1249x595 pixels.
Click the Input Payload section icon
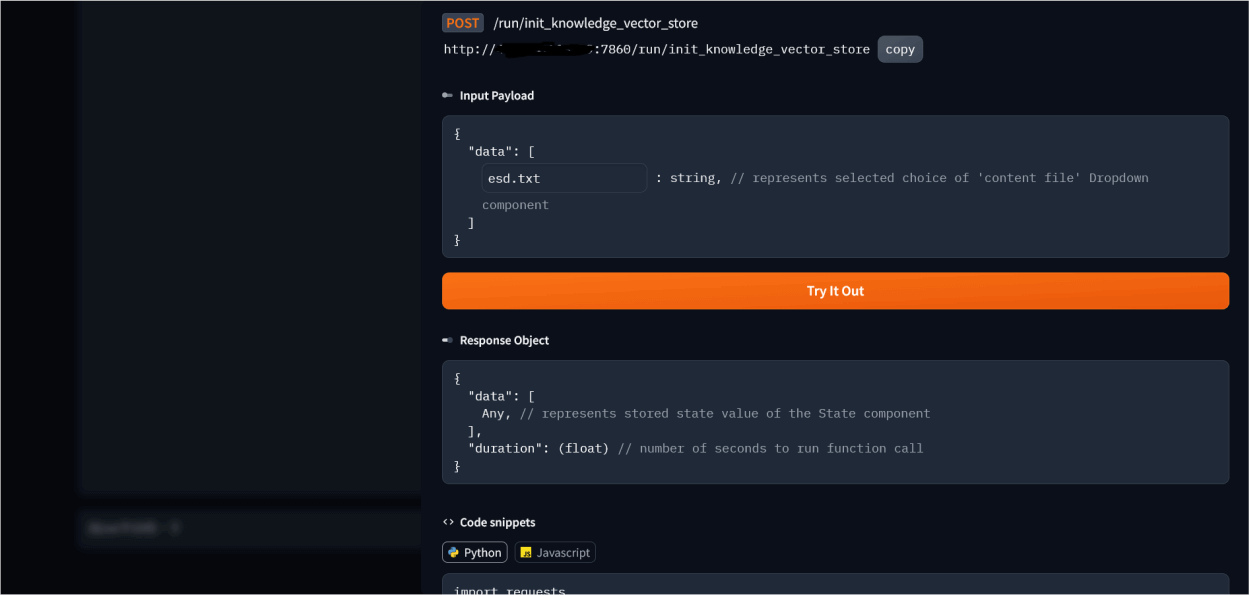point(447,96)
